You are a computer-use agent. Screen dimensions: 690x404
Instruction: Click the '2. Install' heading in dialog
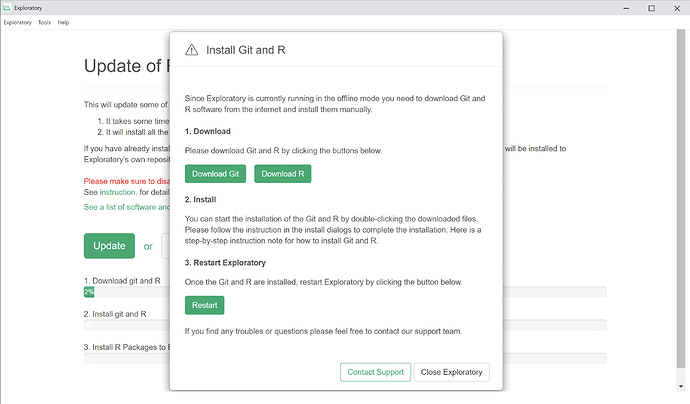point(200,199)
